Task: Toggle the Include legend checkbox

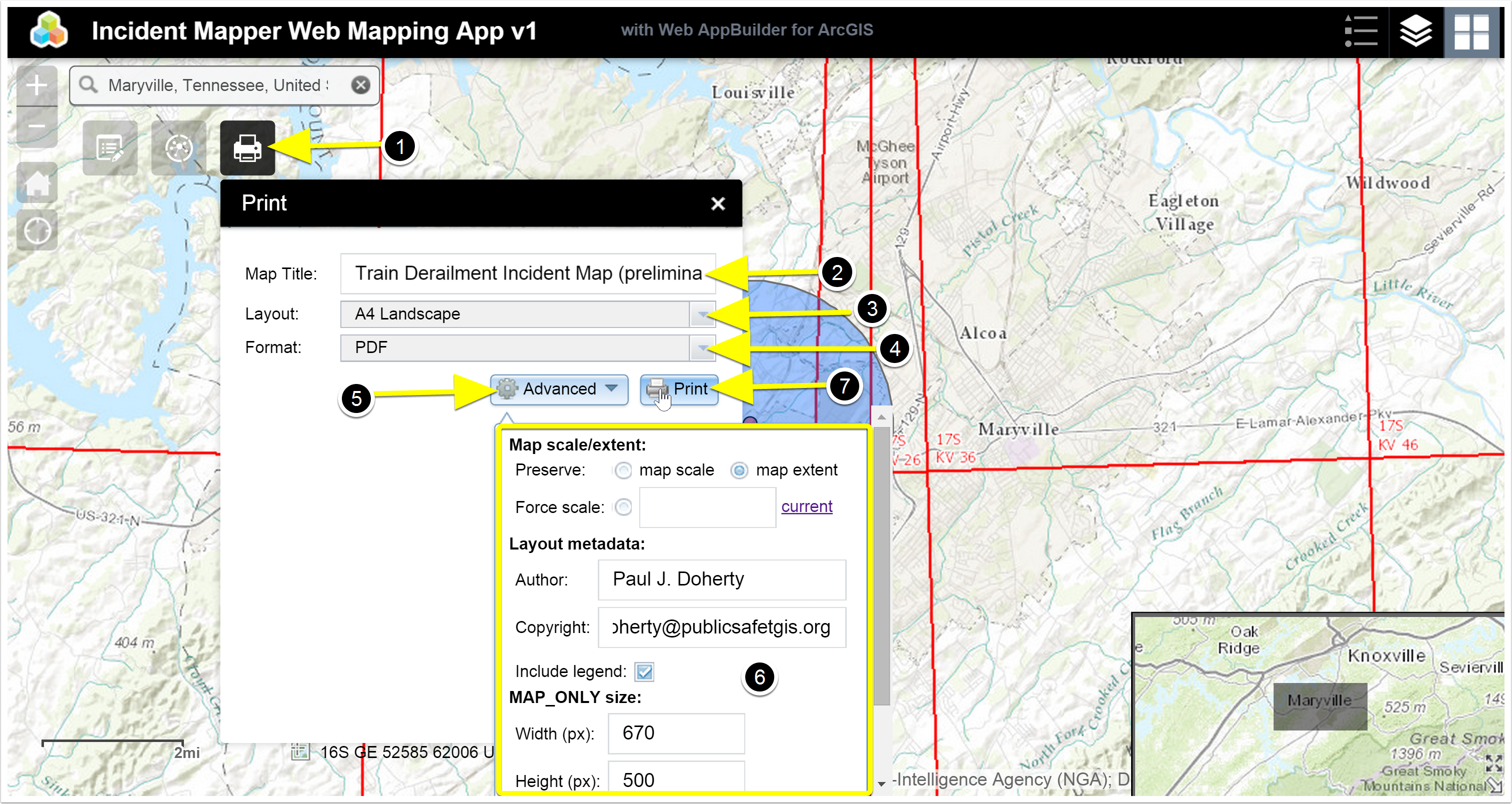Action: click(x=644, y=671)
